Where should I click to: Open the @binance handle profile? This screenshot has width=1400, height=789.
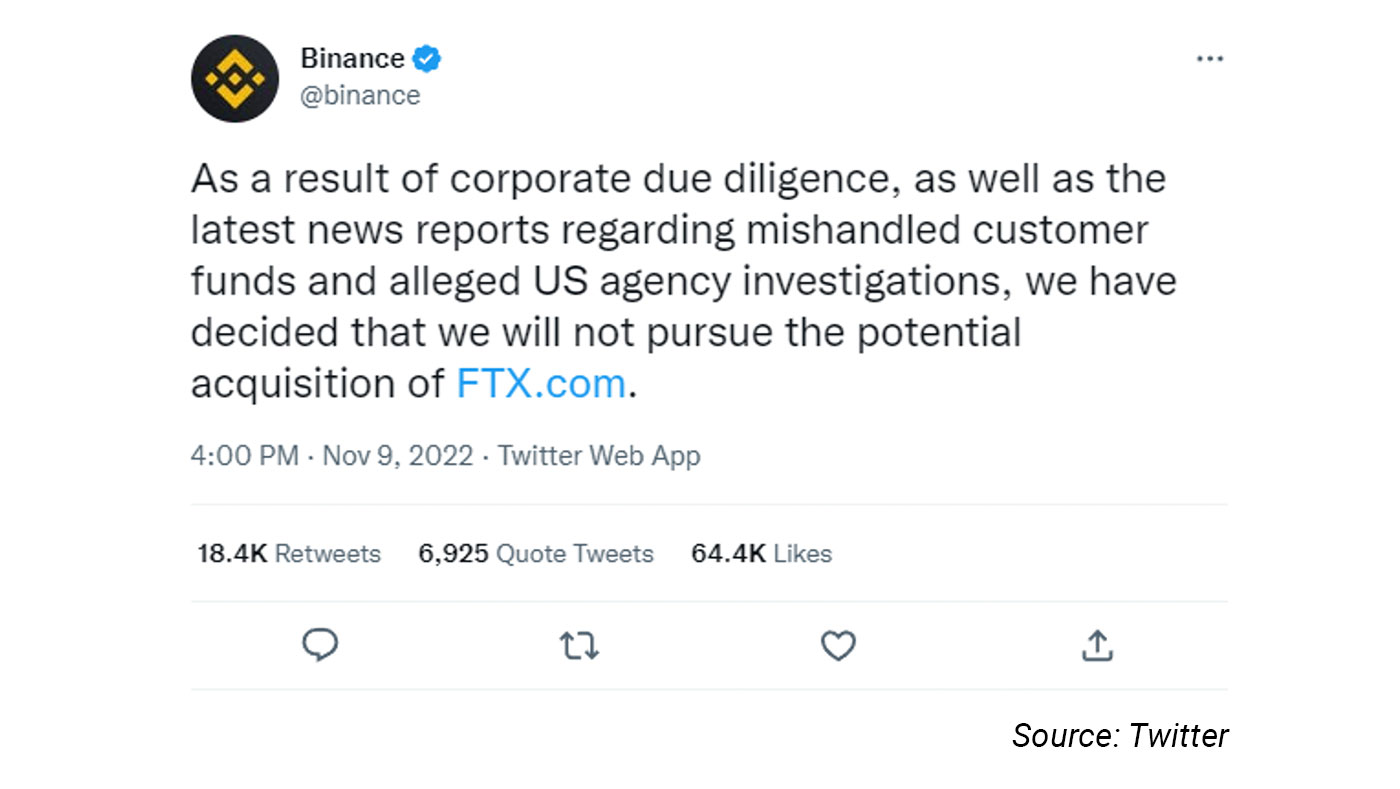coord(360,95)
